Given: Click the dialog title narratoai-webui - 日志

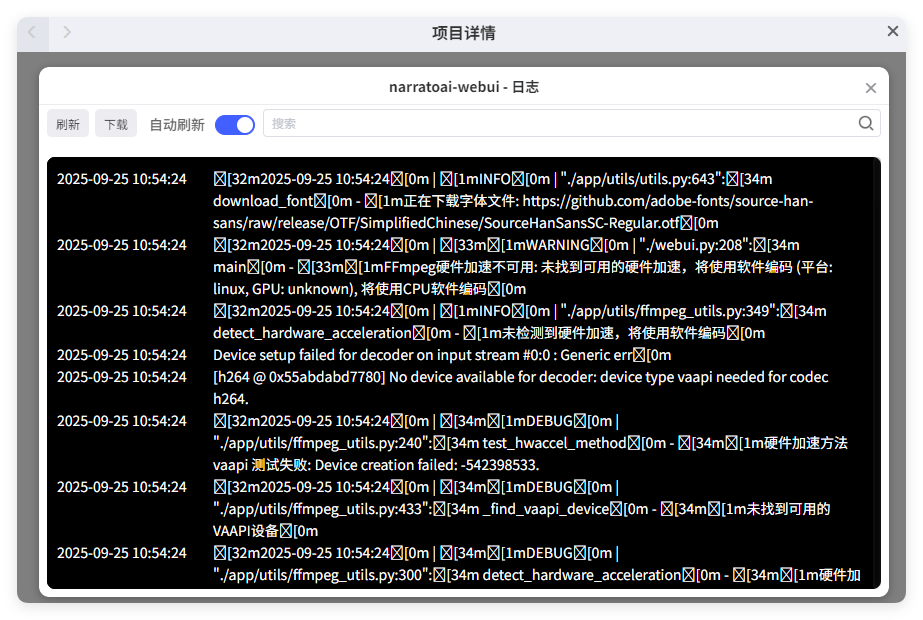Looking at the screenshot, I should click(463, 87).
